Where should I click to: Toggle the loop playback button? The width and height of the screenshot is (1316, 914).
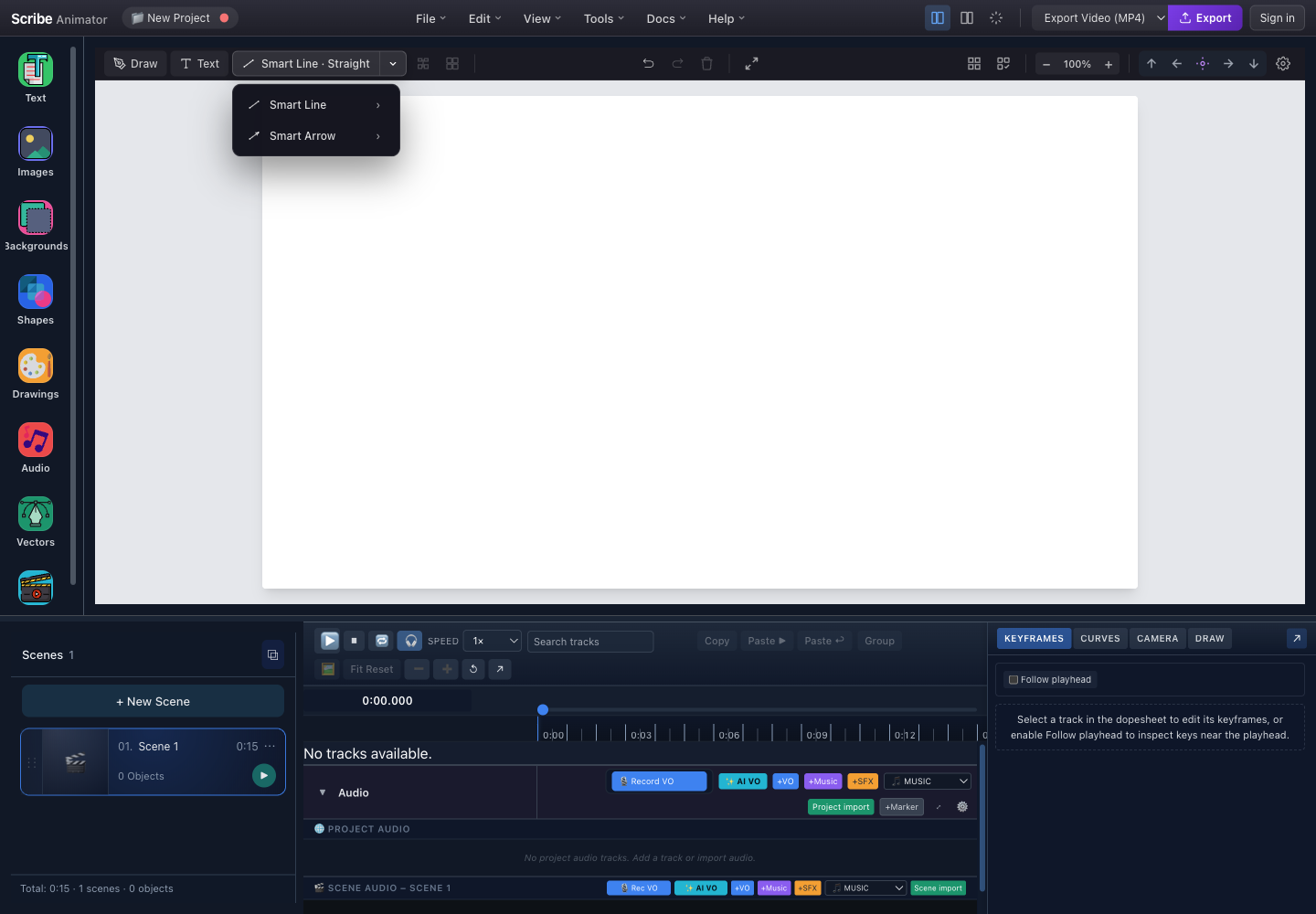(x=382, y=641)
